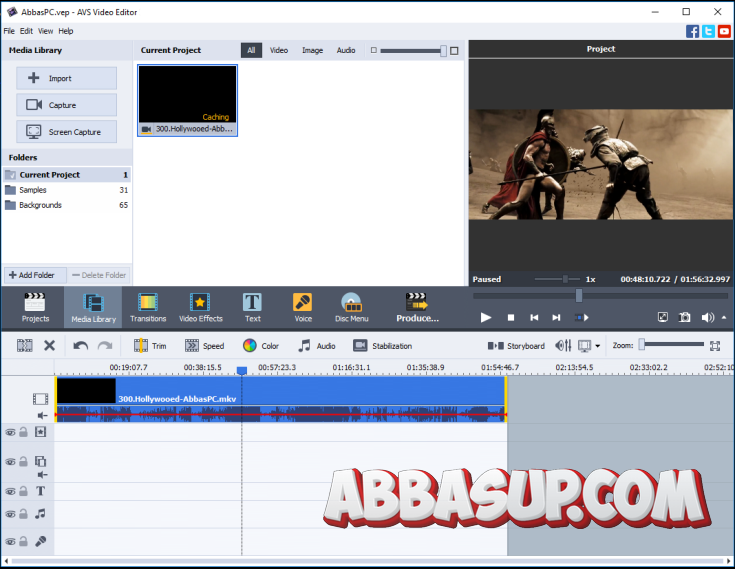Redo the last undone action
The image size is (735, 569).
(x=105, y=346)
